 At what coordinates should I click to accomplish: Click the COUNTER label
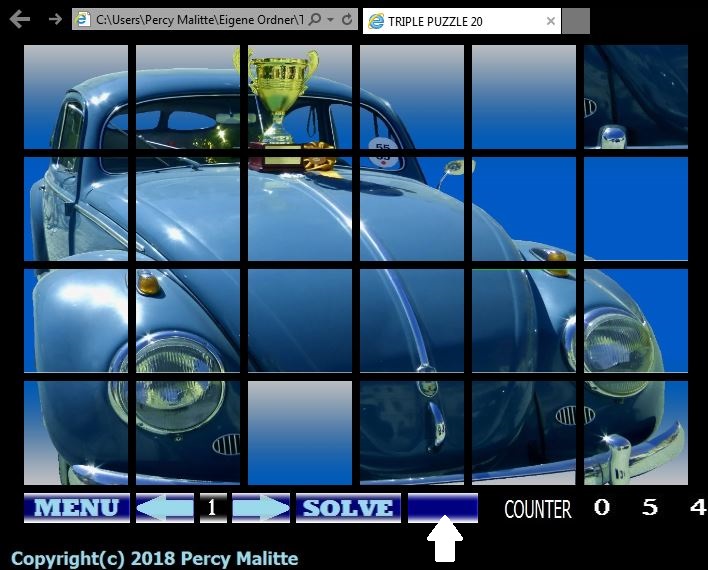(538, 509)
